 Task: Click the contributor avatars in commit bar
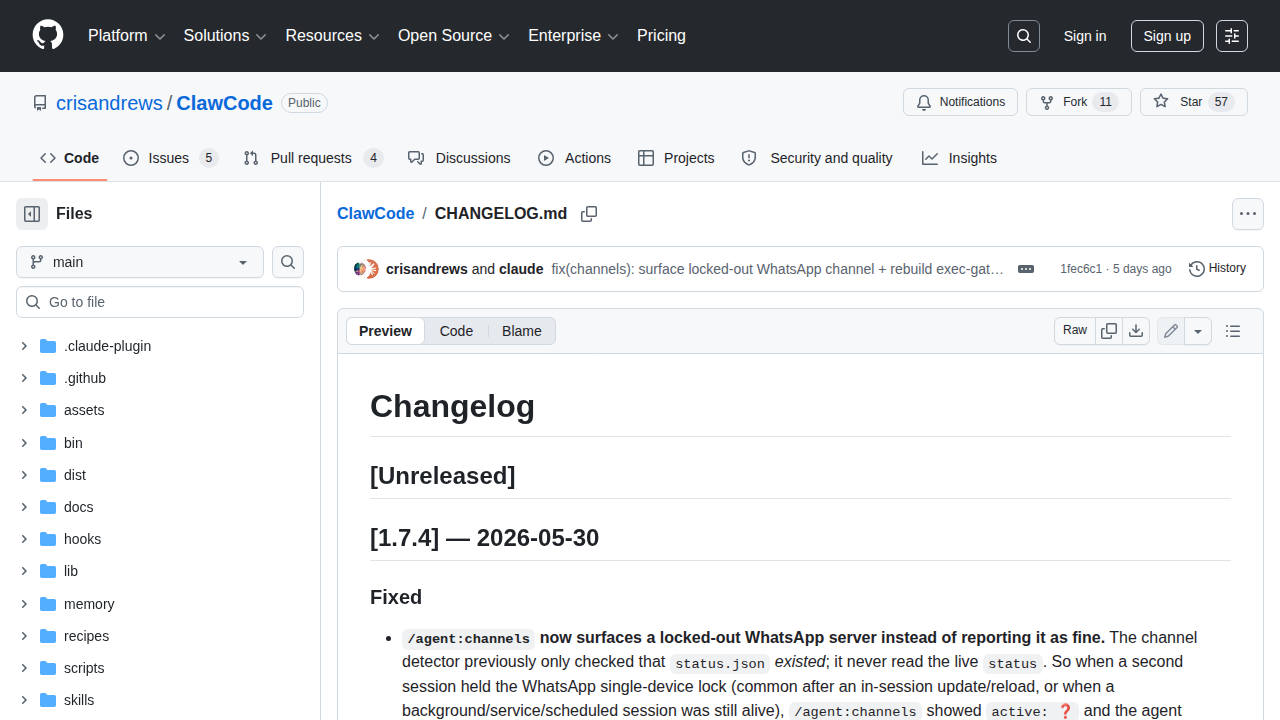pos(366,269)
